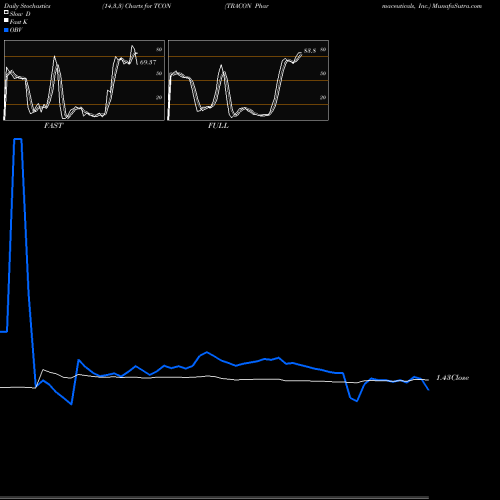500x500 pixels.
Task: Click the 20 axis label in FAST chart
Action: click(159, 97)
